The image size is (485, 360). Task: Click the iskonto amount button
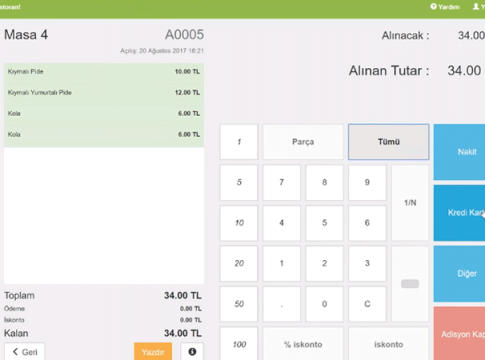click(388, 344)
